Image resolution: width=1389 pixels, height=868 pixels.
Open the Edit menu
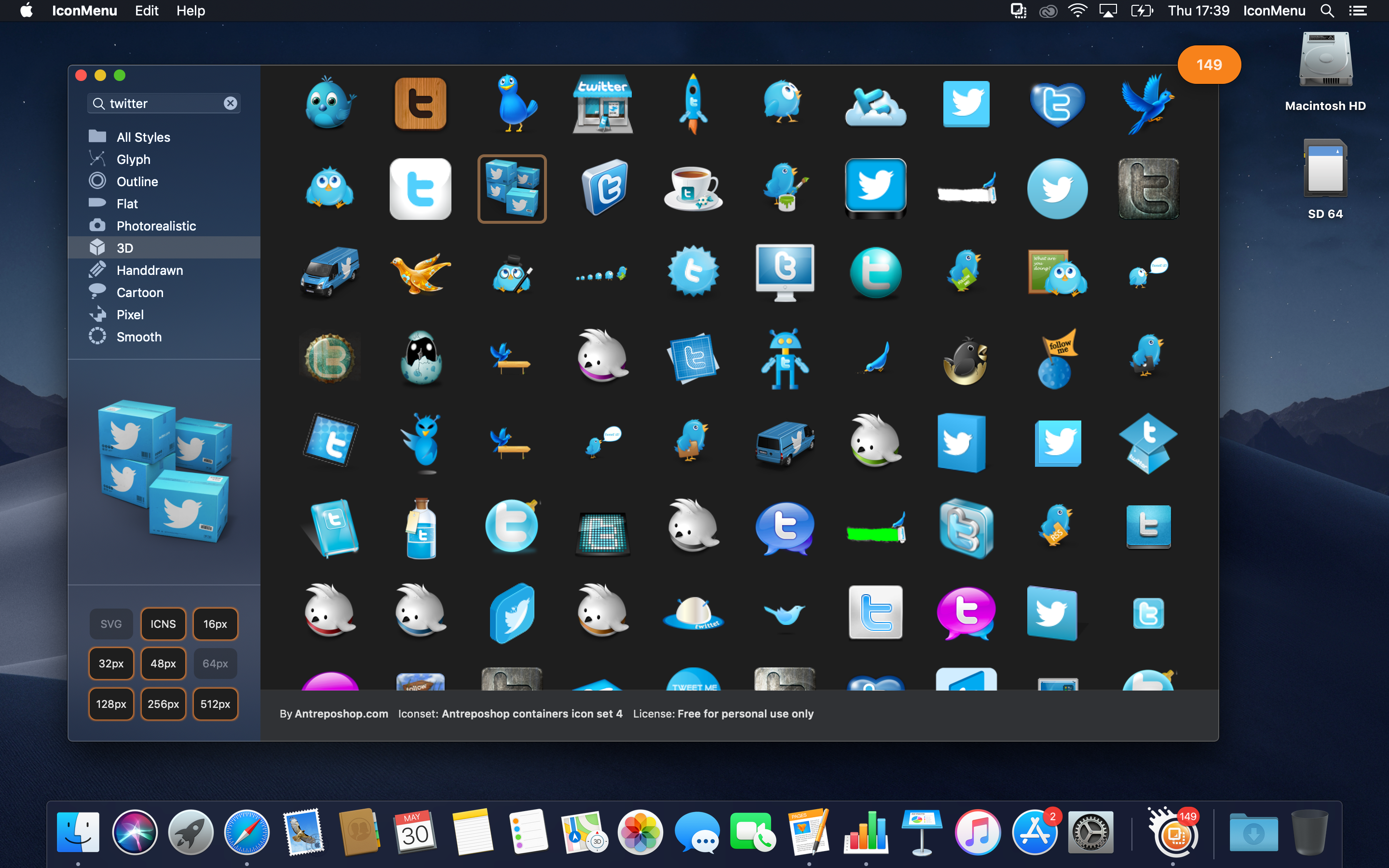tap(146, 10)
